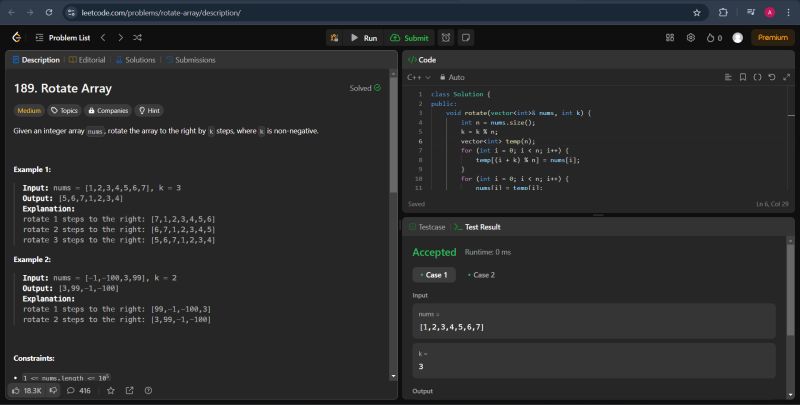This screenshot has height=405, width=800.
Task: Expand the Companies tag
Action: (x=108, y=111)
